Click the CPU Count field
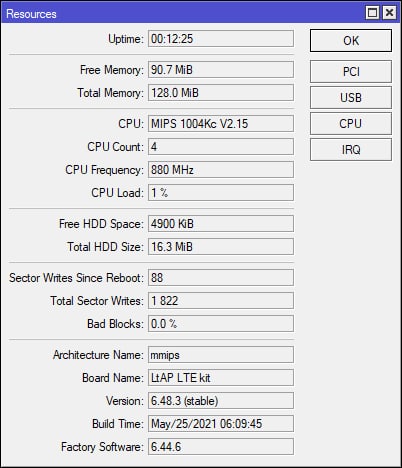 (x=221, y=147)
